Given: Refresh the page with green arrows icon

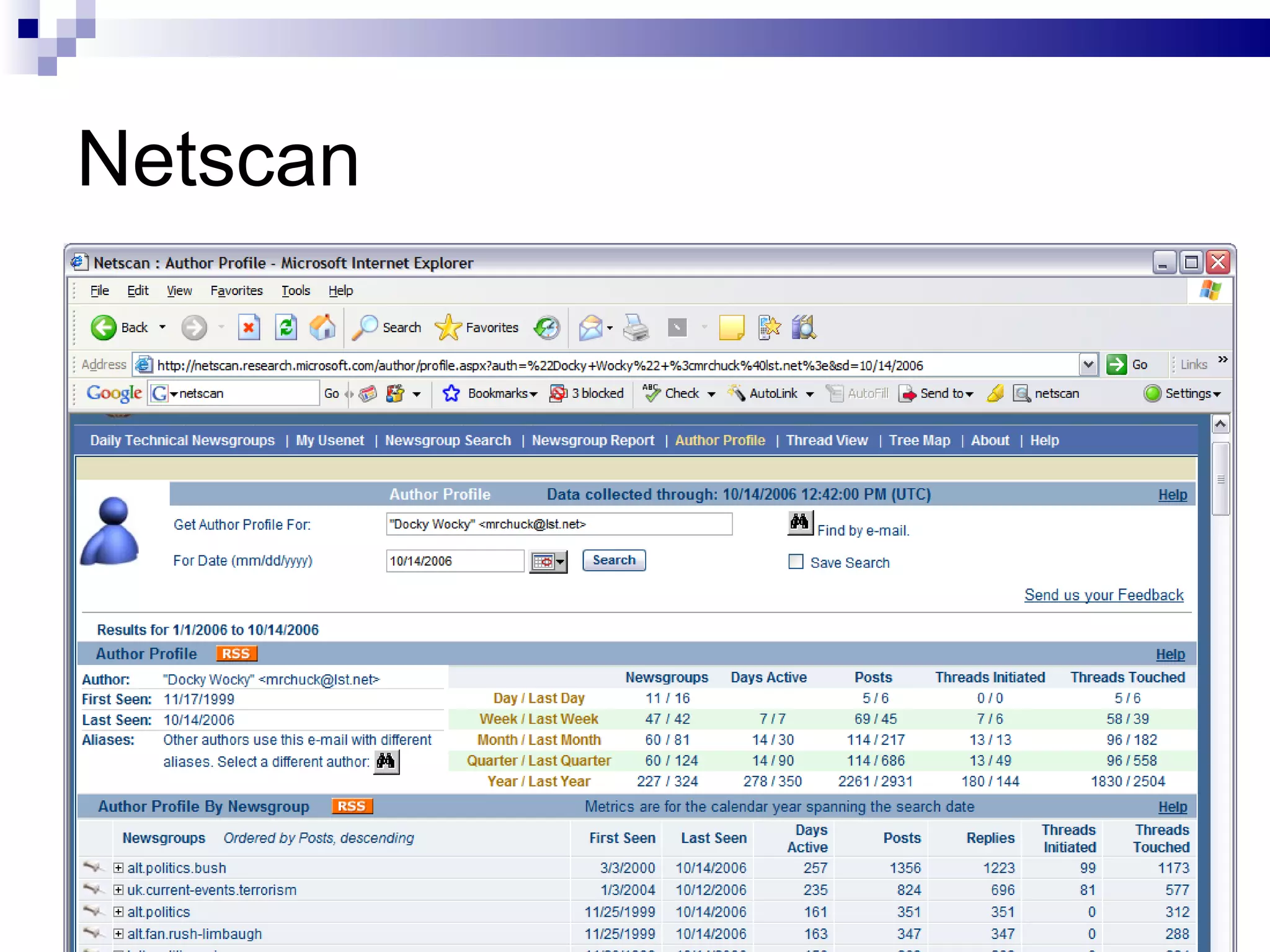Looking at the screenshot, I should pos(286,327).
